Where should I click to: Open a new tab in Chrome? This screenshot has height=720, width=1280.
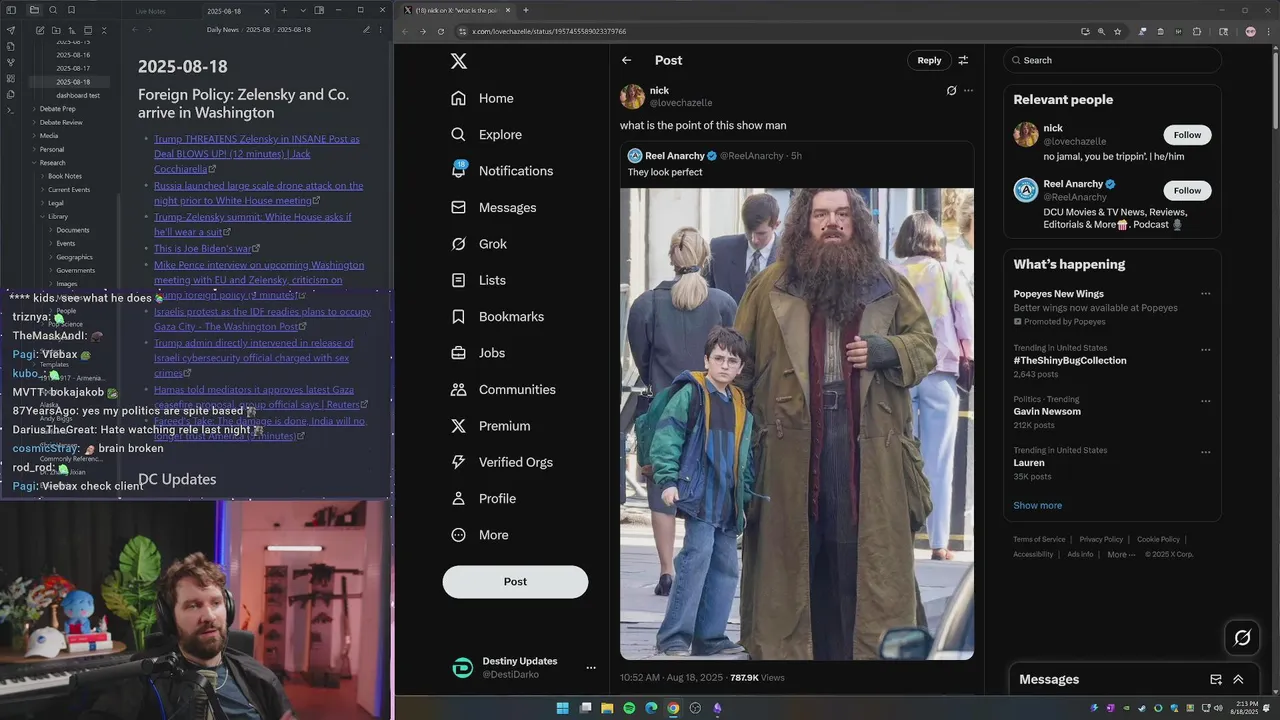(x=526, y=10)
